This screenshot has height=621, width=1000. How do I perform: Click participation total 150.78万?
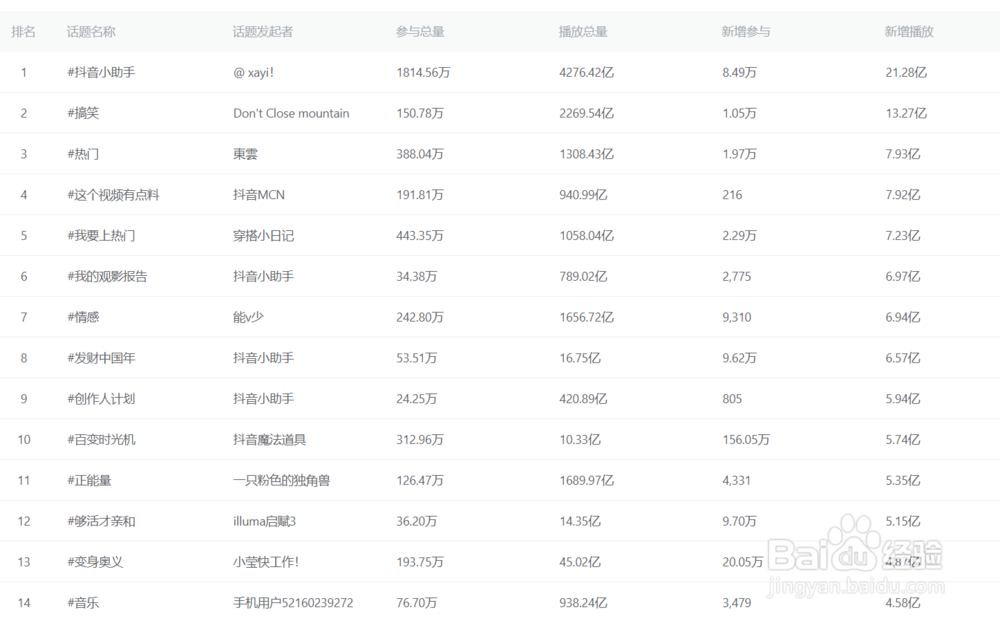[420, 113]
